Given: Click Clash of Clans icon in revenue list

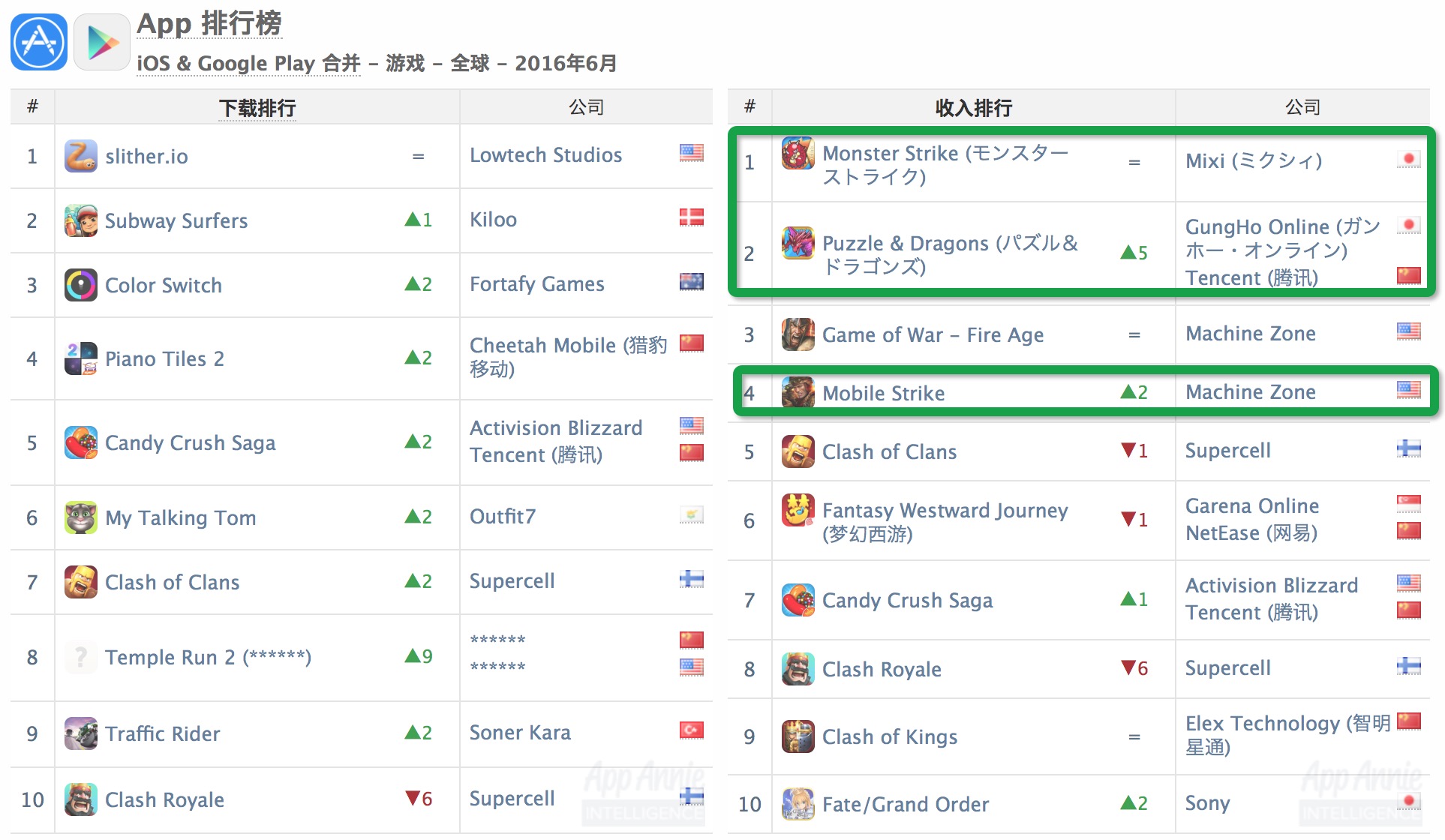Looking at the screenshot, I should [798, 451].
